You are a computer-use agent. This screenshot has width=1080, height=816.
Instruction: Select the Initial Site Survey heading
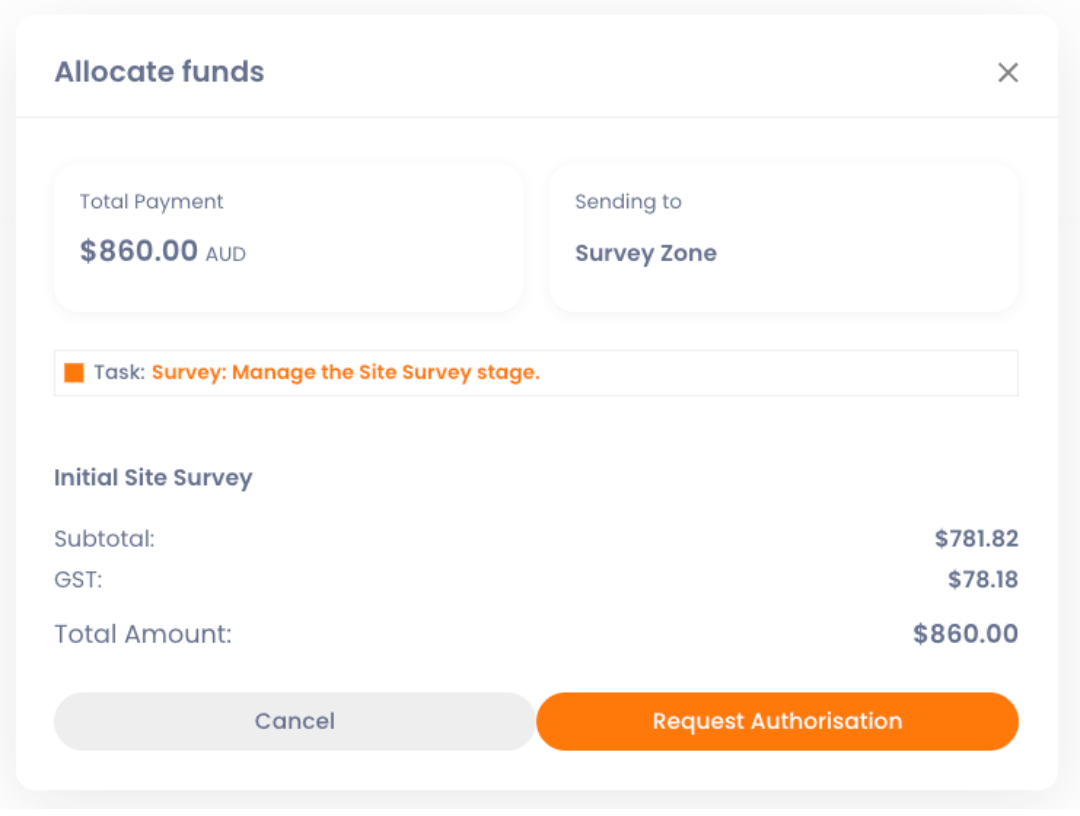coord(153,478)
